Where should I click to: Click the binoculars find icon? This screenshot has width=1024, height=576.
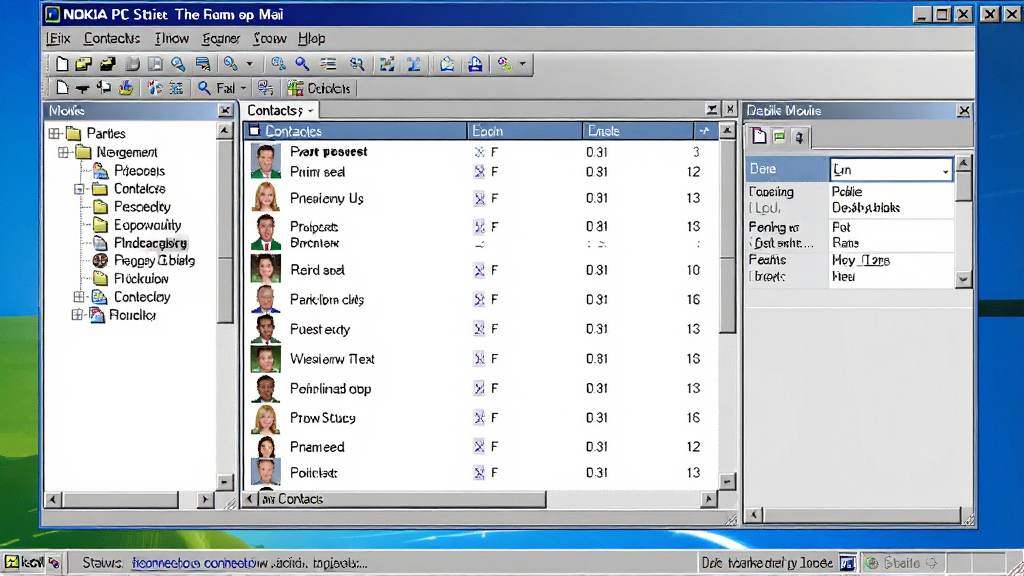coord(357,64)
